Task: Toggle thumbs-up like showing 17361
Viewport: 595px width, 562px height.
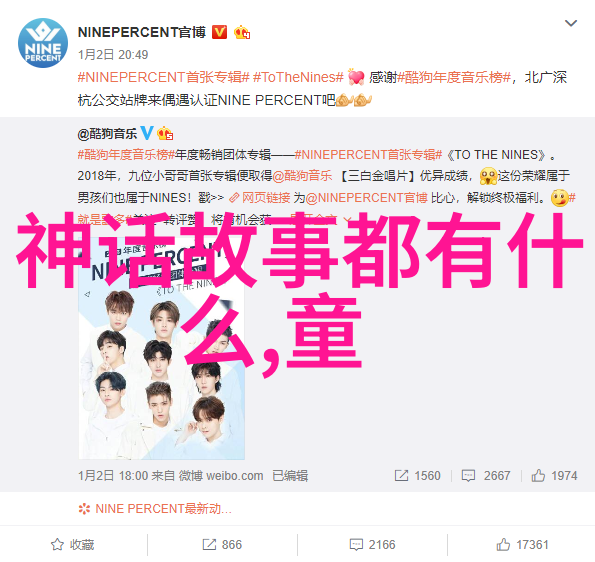Action: (x=523, y=545)
